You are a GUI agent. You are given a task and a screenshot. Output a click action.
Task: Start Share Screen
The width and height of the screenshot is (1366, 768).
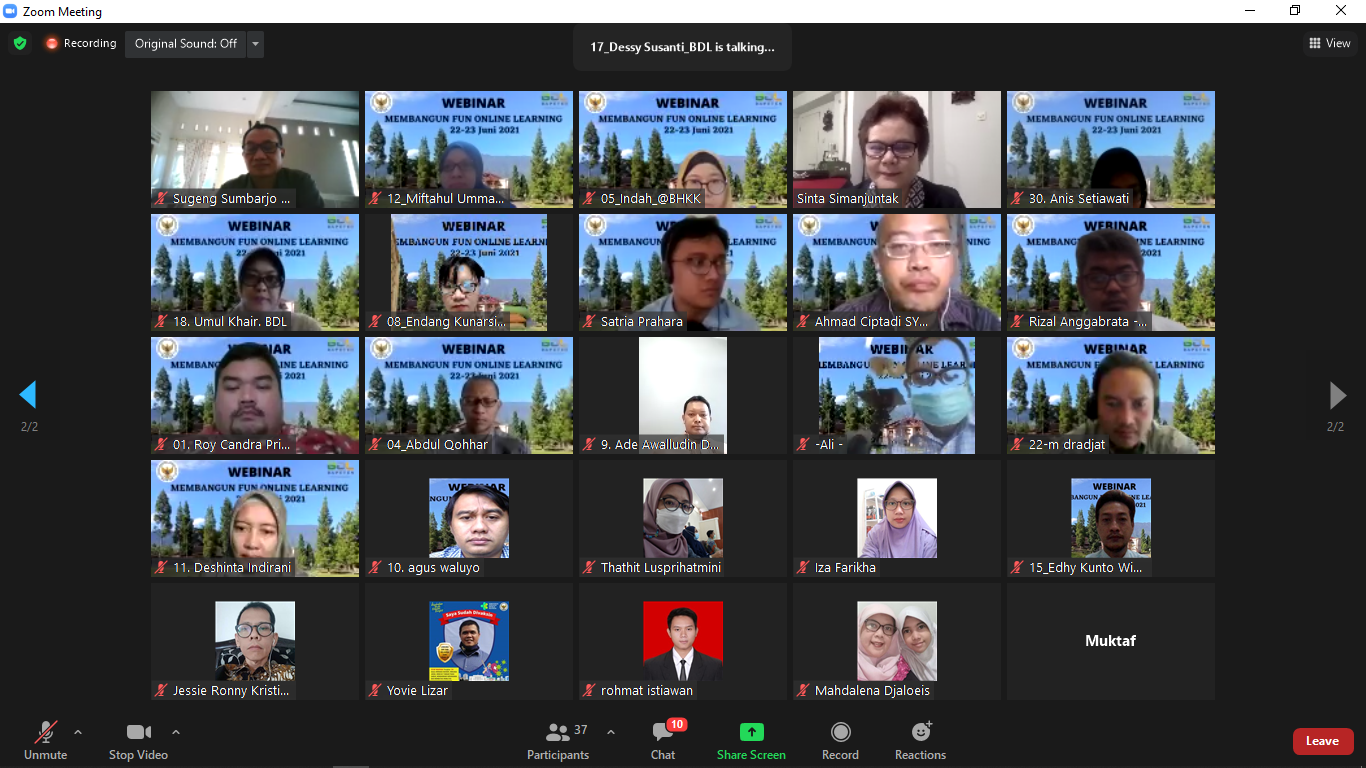click(751, 741)
